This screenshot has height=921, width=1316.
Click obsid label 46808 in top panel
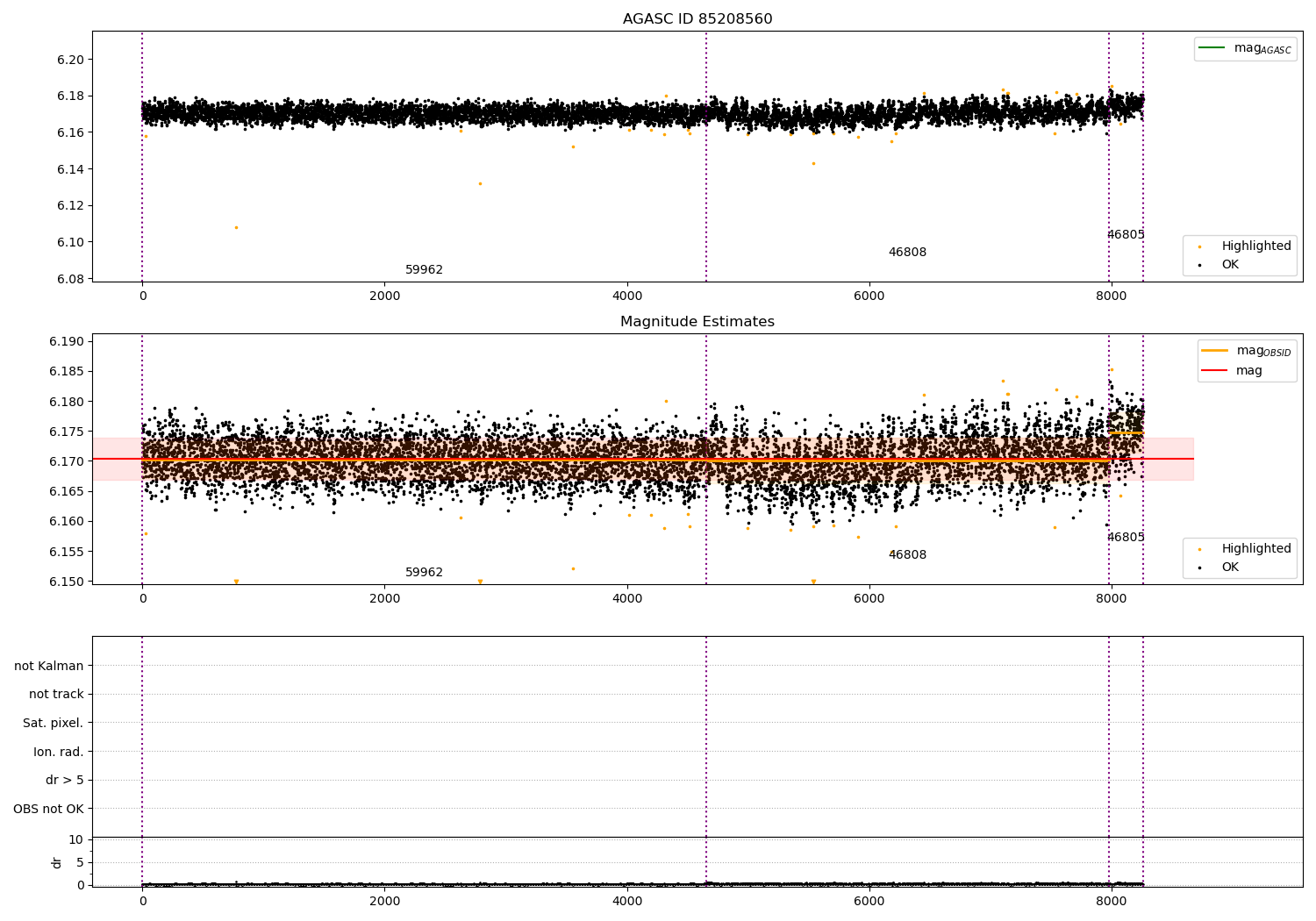coord(907,253)
